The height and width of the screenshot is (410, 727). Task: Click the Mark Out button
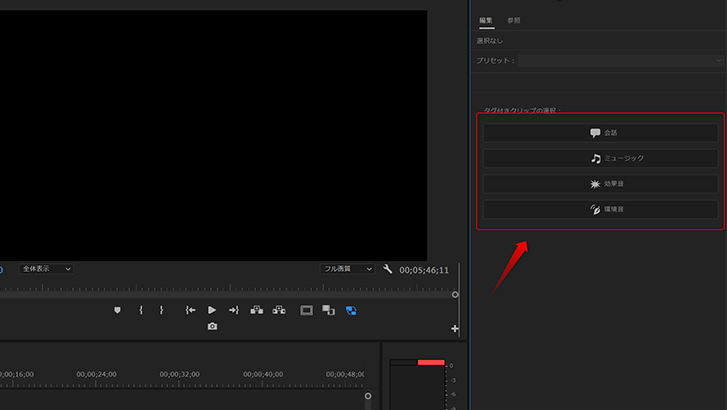coord(161,310)
